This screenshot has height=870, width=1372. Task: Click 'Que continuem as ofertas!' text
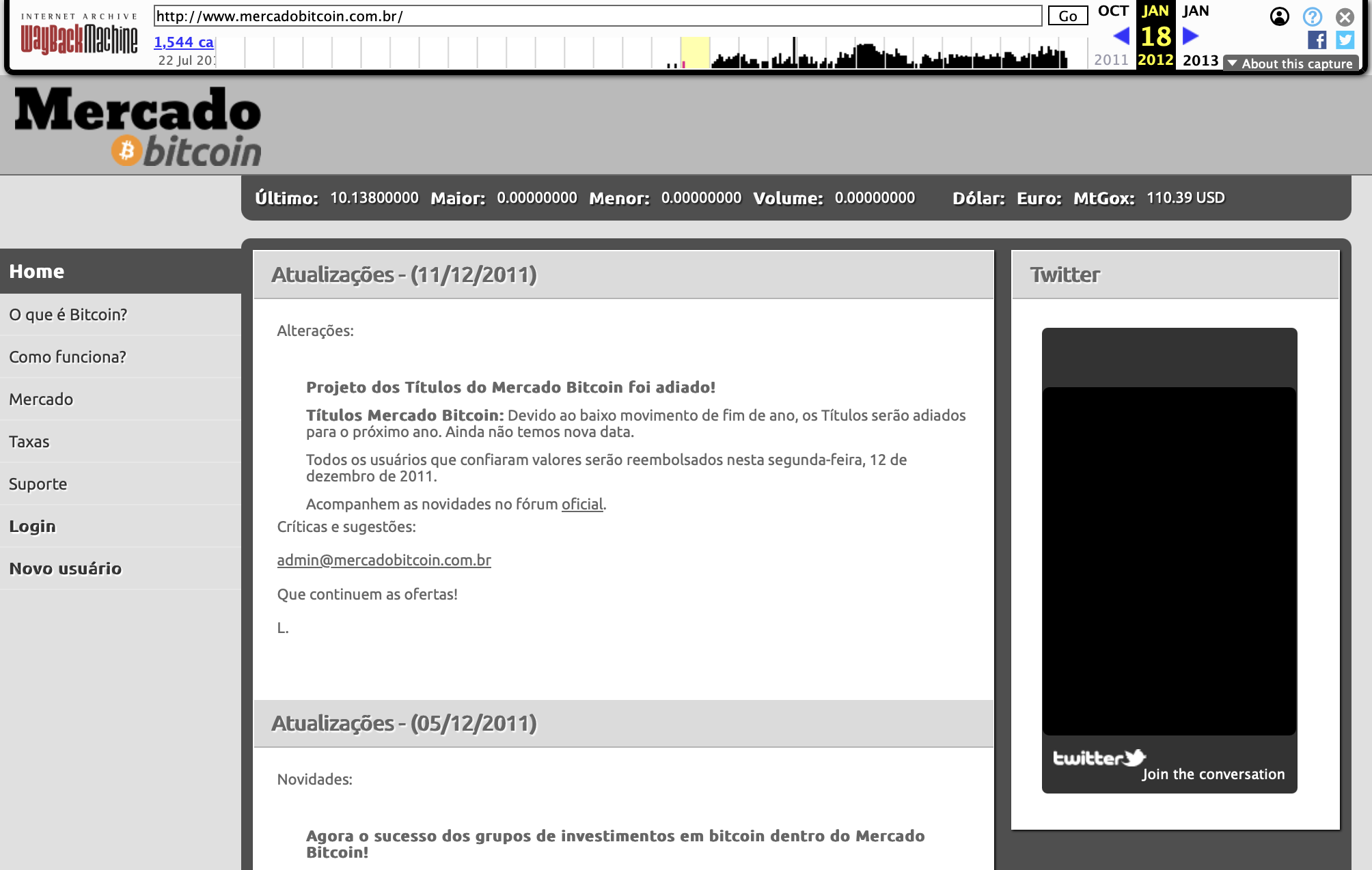(367, 594)
